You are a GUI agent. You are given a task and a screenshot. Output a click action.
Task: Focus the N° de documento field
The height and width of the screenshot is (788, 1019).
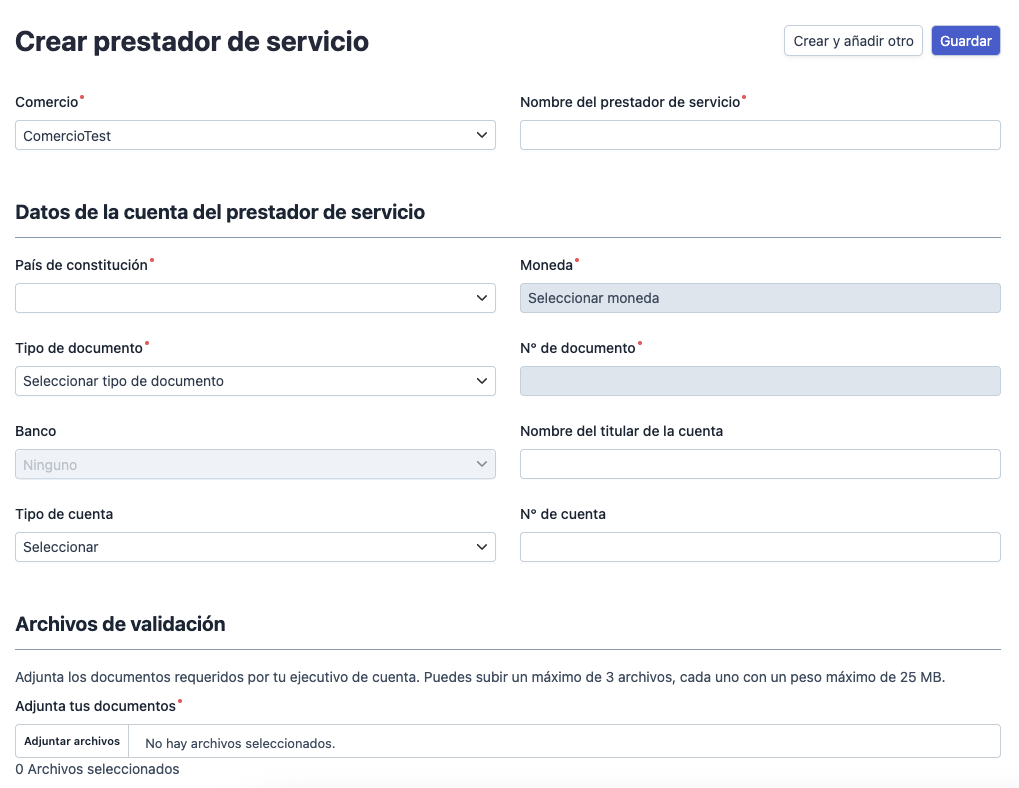click(x=759, y=380)
